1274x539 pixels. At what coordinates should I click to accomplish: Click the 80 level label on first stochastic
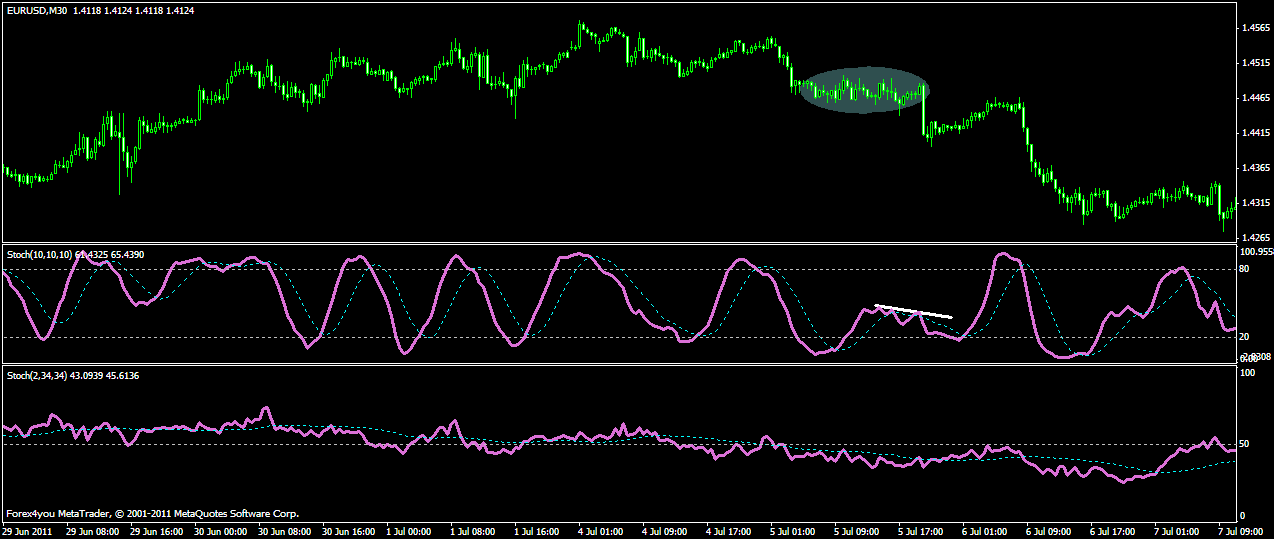pyautogui.click(x=1245, y=270)
